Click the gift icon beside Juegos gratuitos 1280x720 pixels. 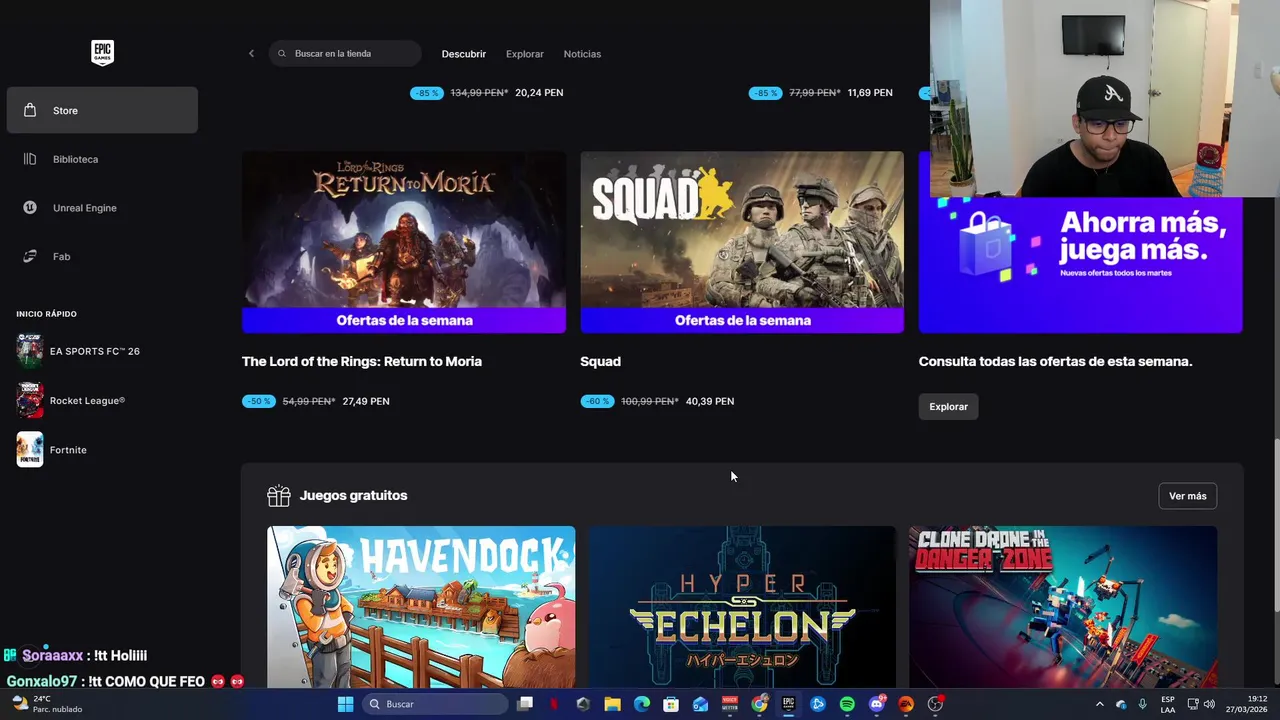click(x=279, y=495)
